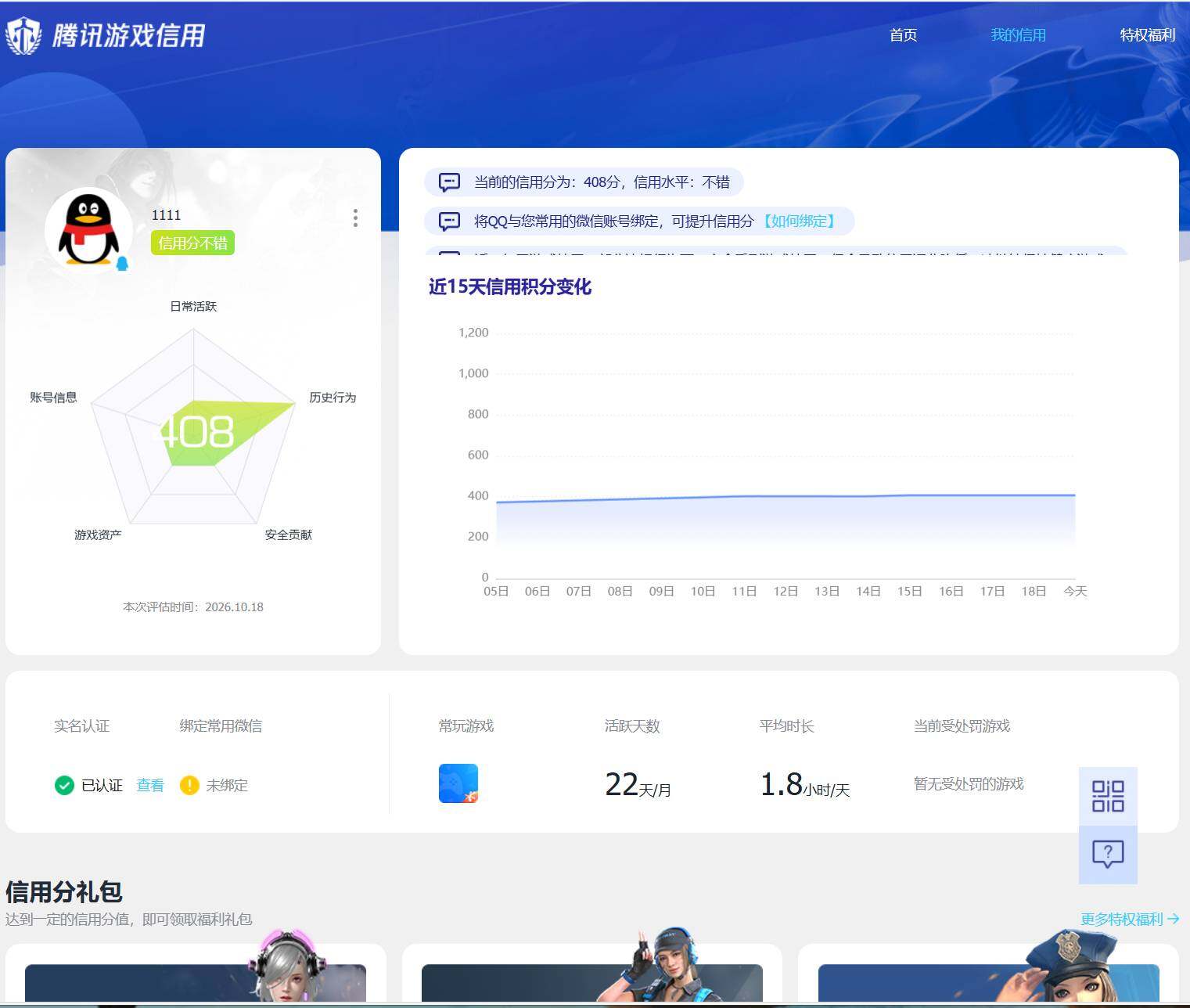Click the 未绑定 WeChat status text
1190x1008 pixels.
(x=227, y=785)
